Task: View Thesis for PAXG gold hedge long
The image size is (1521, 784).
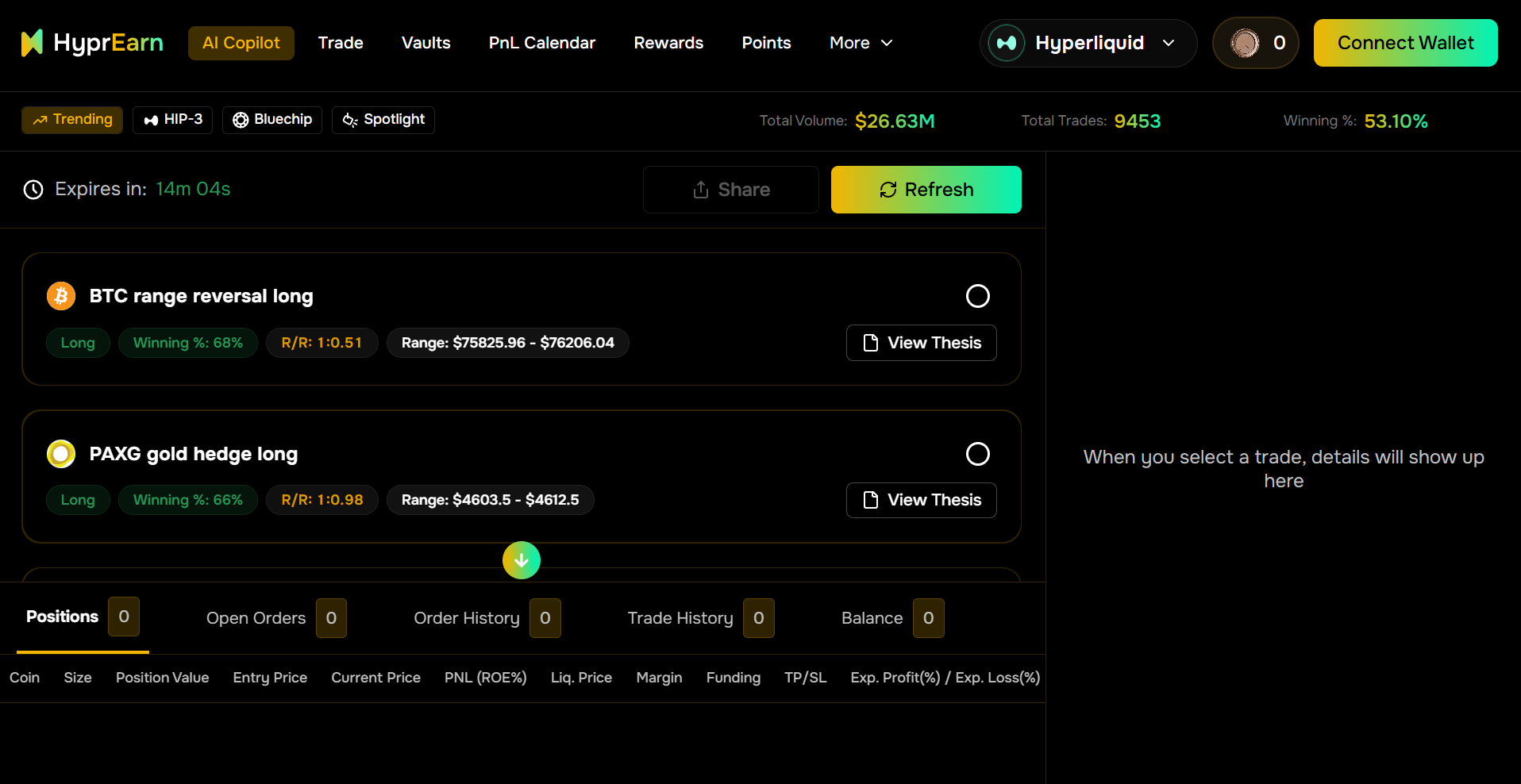Action: (x=922, y=500)
